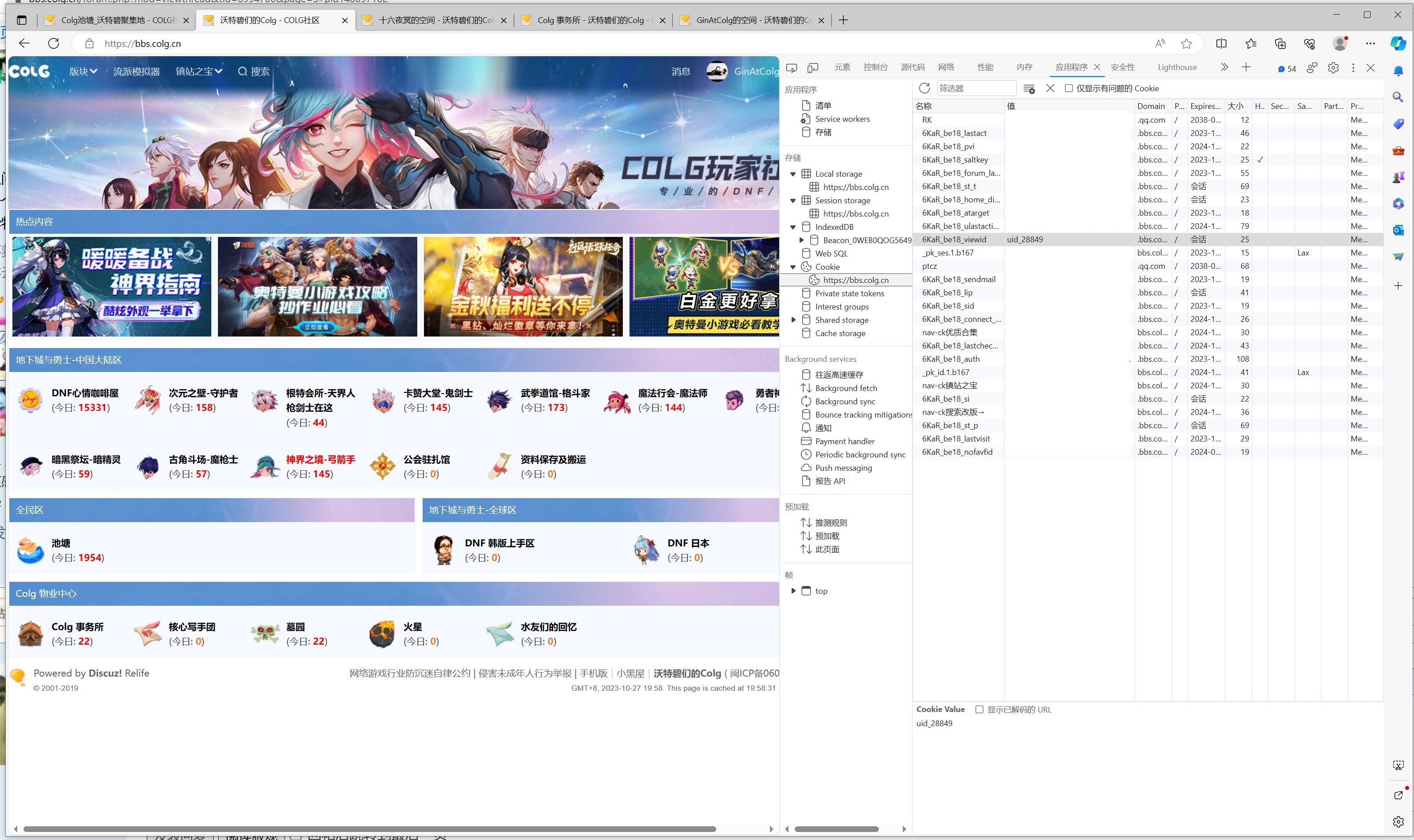Open the Outlook icon in the Edge sidebar
This screenshot has width=1414, height=840.
pyautogui.click(x=1398, y=230)
